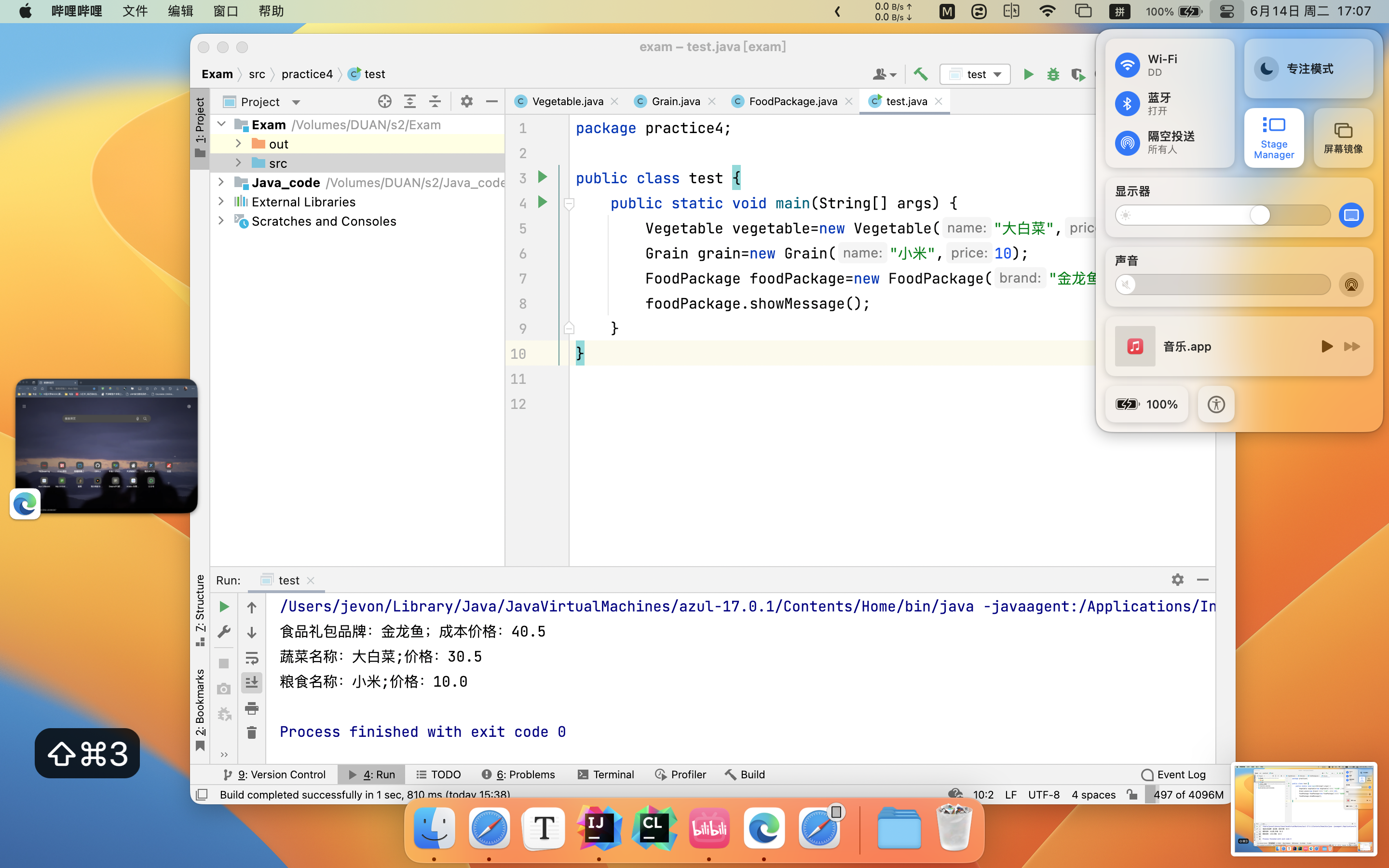
Task: Toggle Bluetooth in Control Center
Action: click(x=1127, y=103)
